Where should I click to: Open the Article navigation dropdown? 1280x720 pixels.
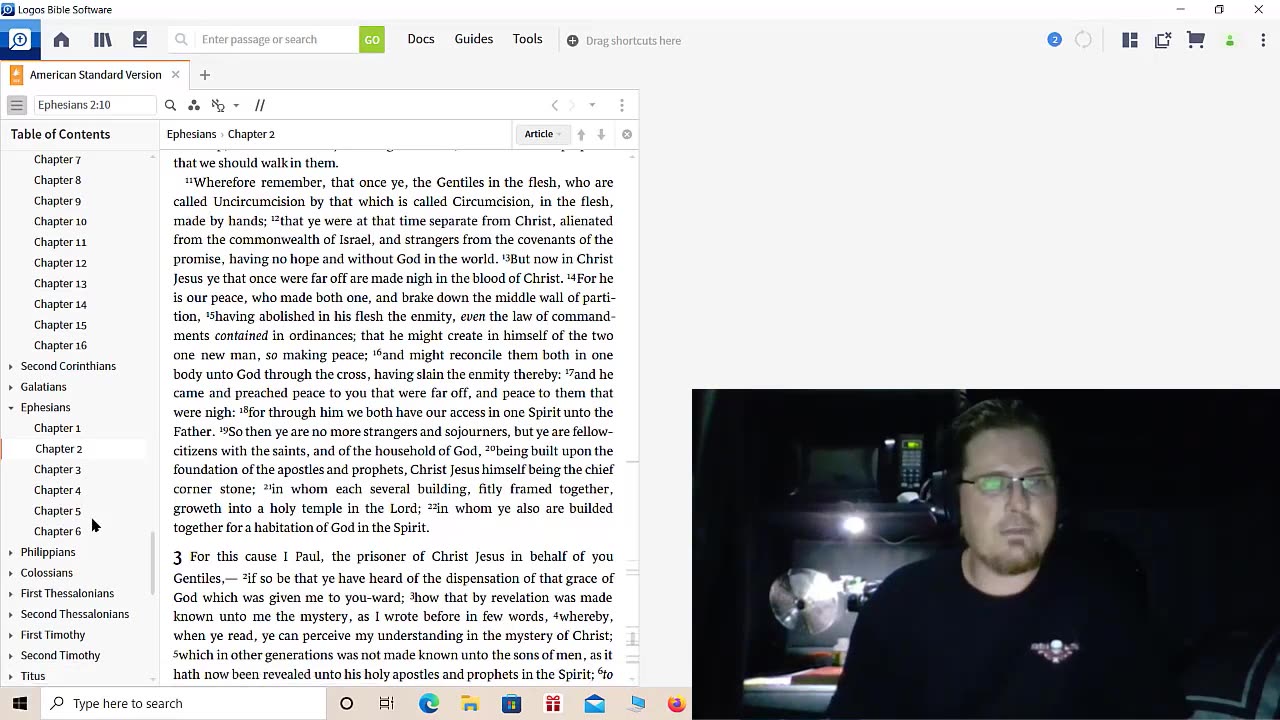[x=542, y=134]
